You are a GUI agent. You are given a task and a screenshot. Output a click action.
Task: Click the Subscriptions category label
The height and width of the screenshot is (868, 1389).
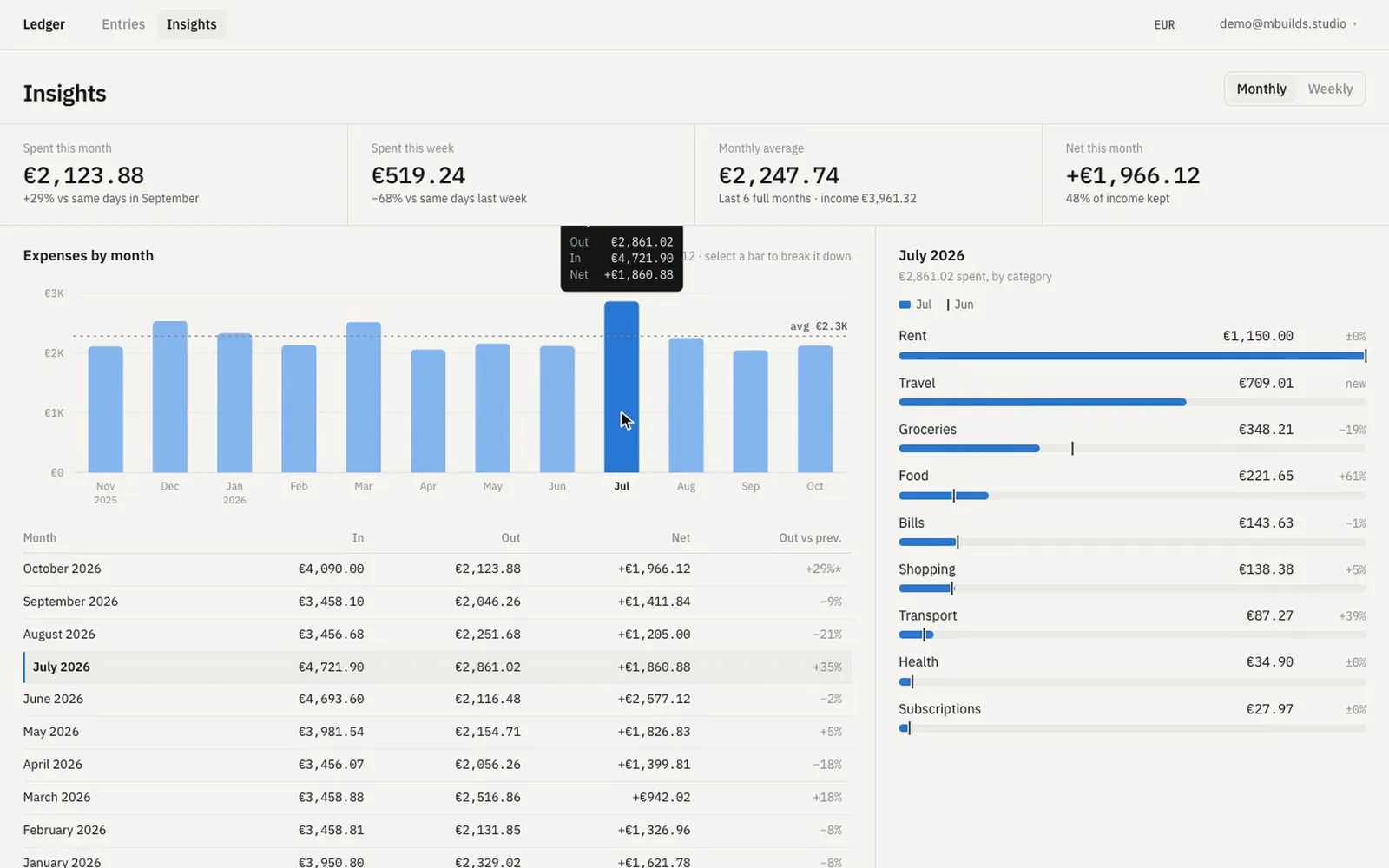(939, 709)
